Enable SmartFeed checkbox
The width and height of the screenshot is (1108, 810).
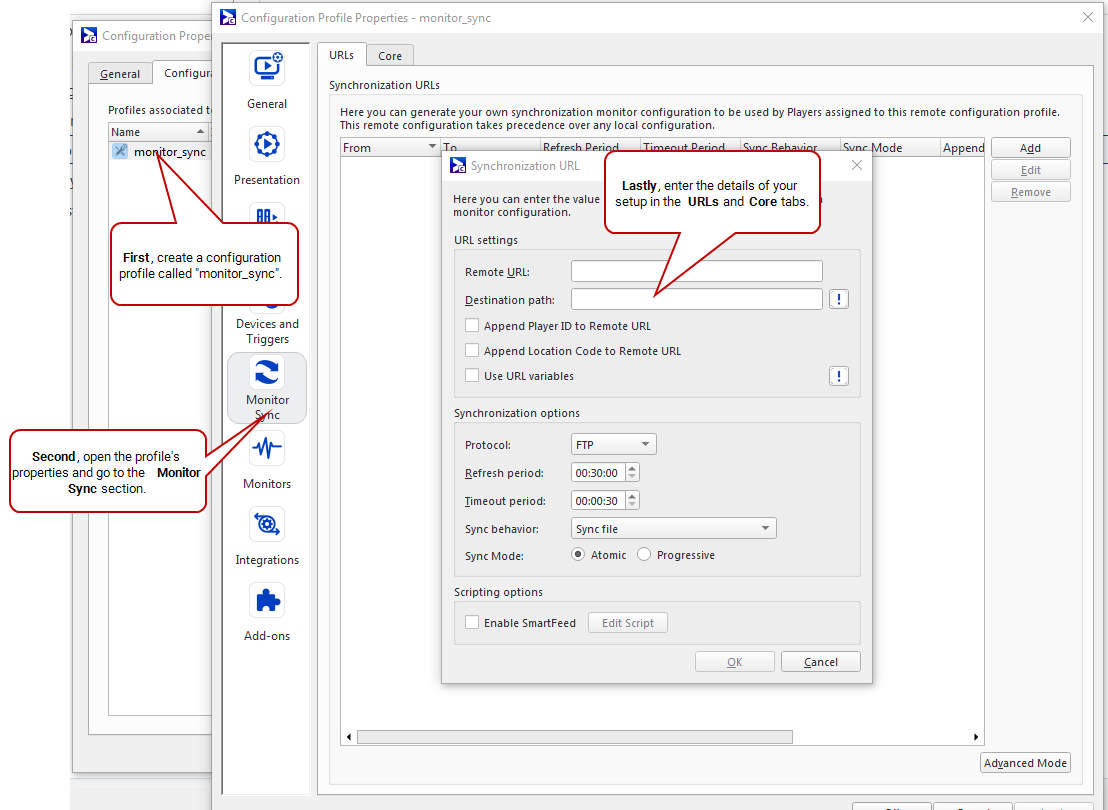[472, 623]
